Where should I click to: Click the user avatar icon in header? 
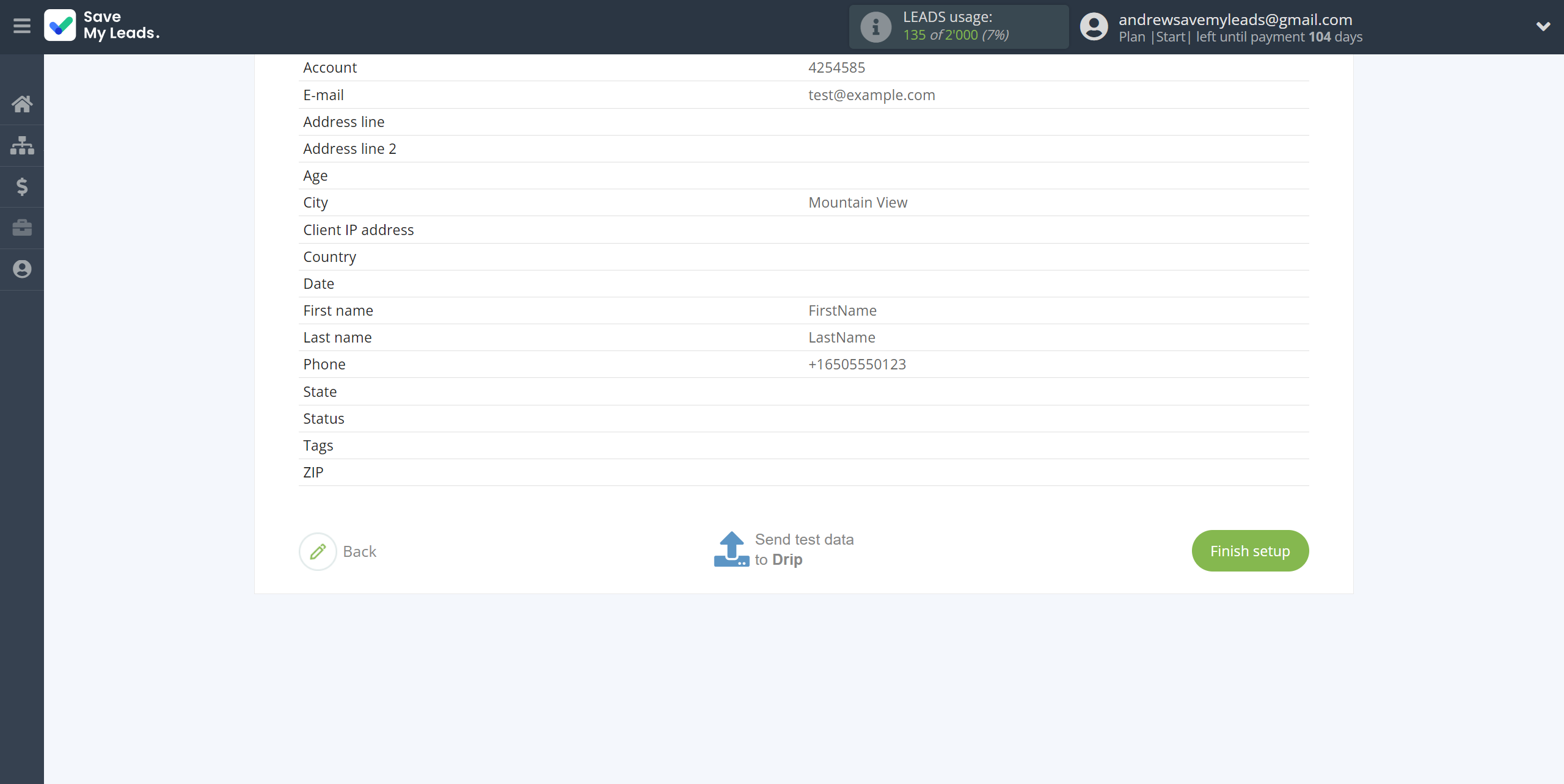tap(1094, 27)
